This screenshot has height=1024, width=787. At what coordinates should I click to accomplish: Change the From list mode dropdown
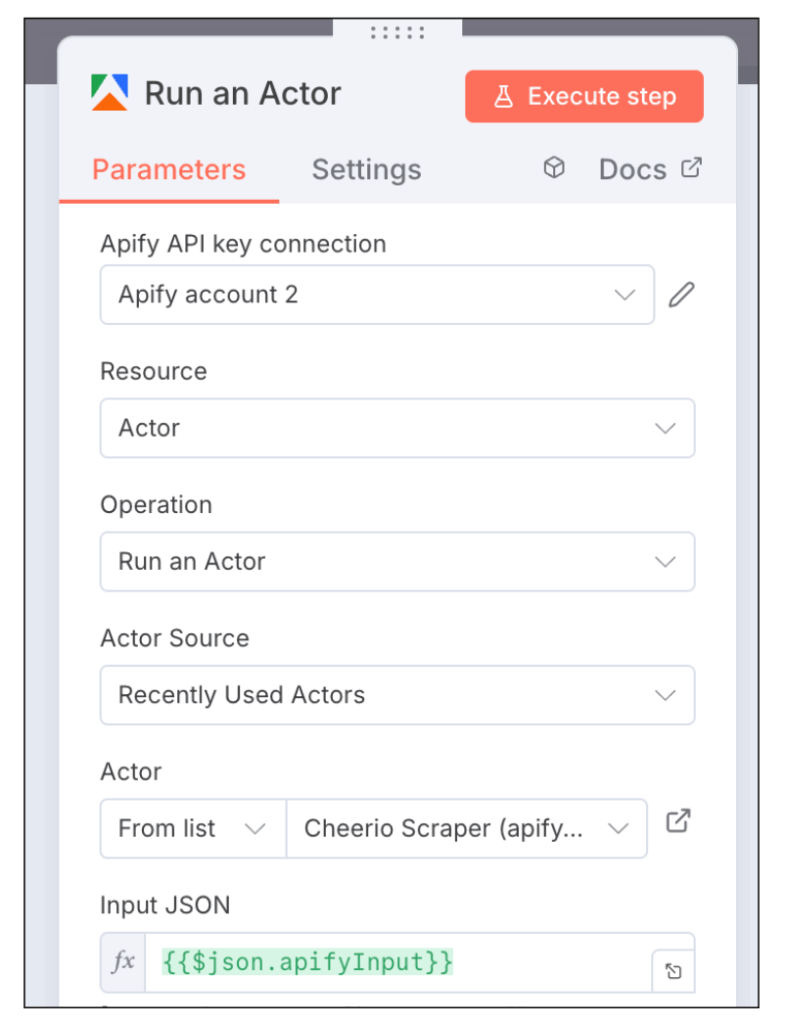192,828
